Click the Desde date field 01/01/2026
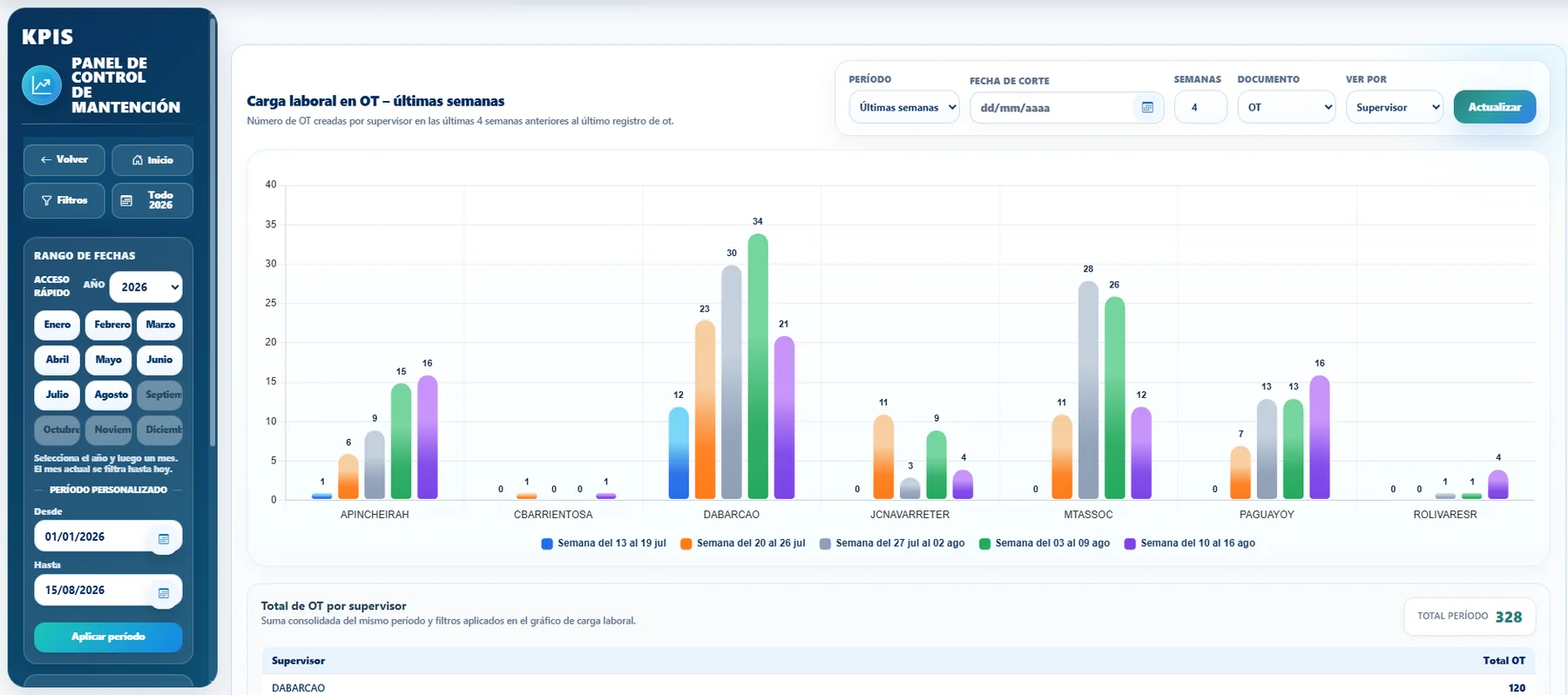1568x695 pixels. [x=108, y=536]
